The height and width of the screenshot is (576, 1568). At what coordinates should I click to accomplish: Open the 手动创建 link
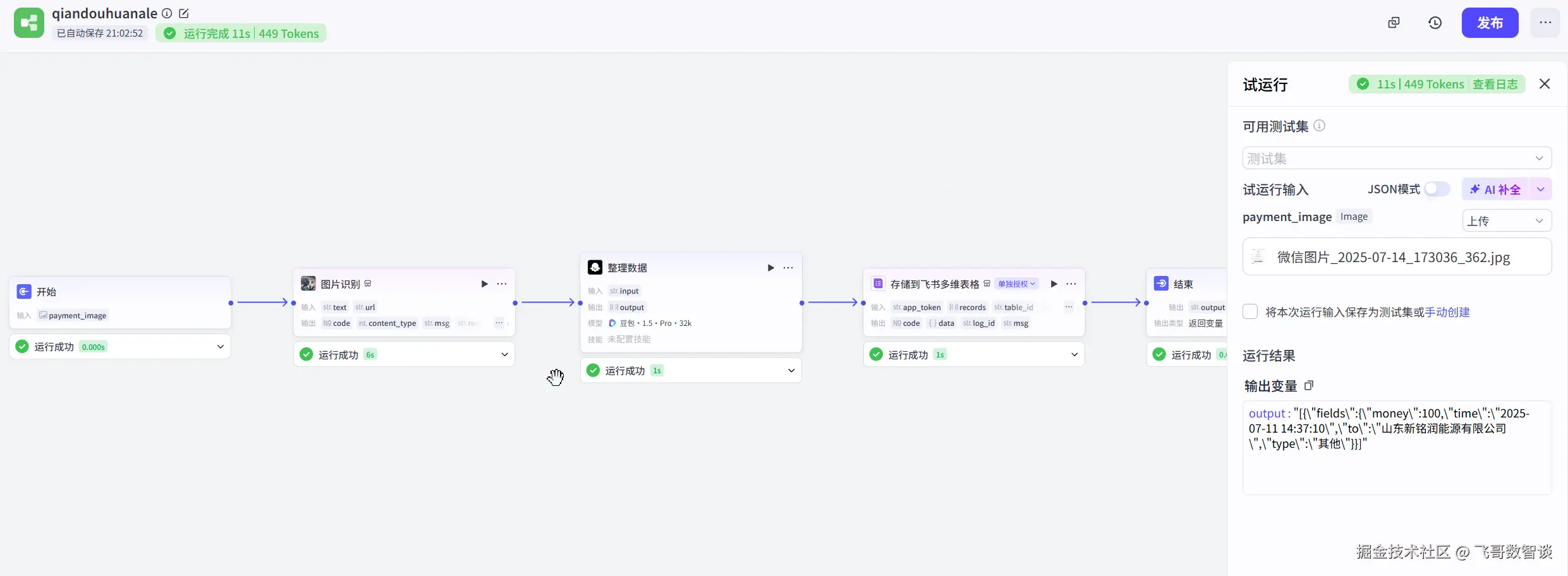[1447, 312]
